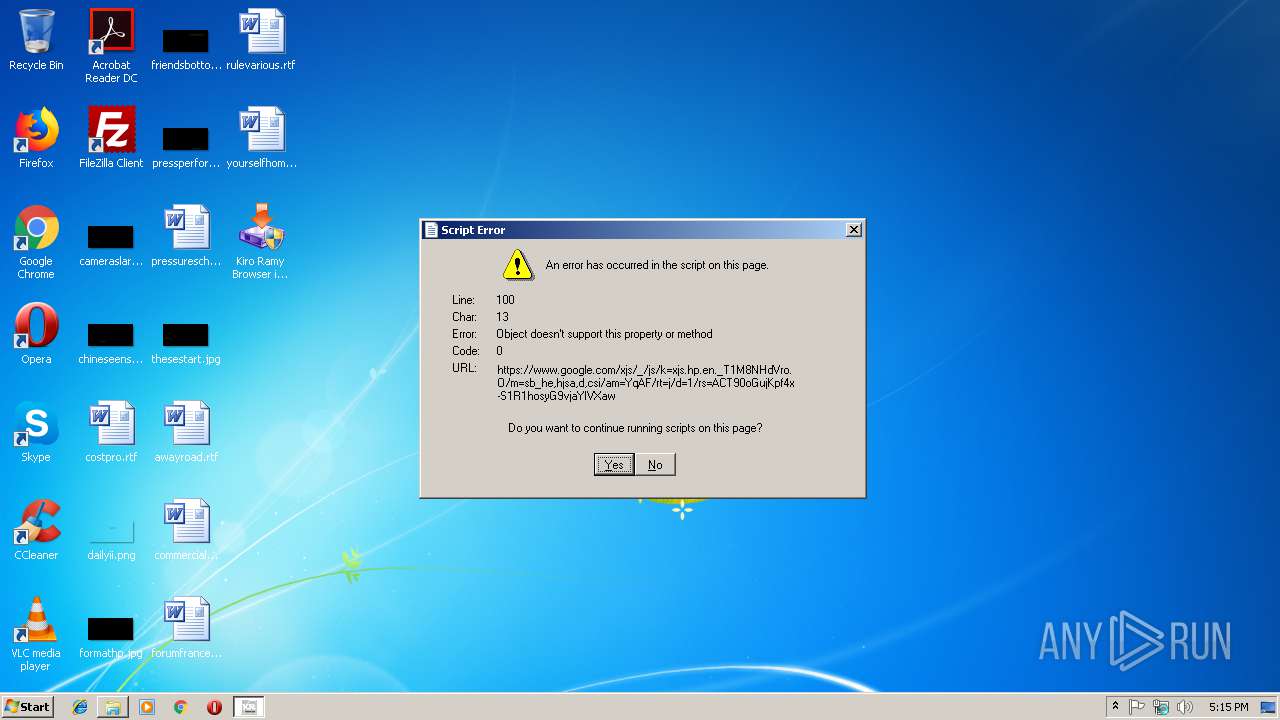
Task: Open Opera from the taskbar
Action: (214, 707)
